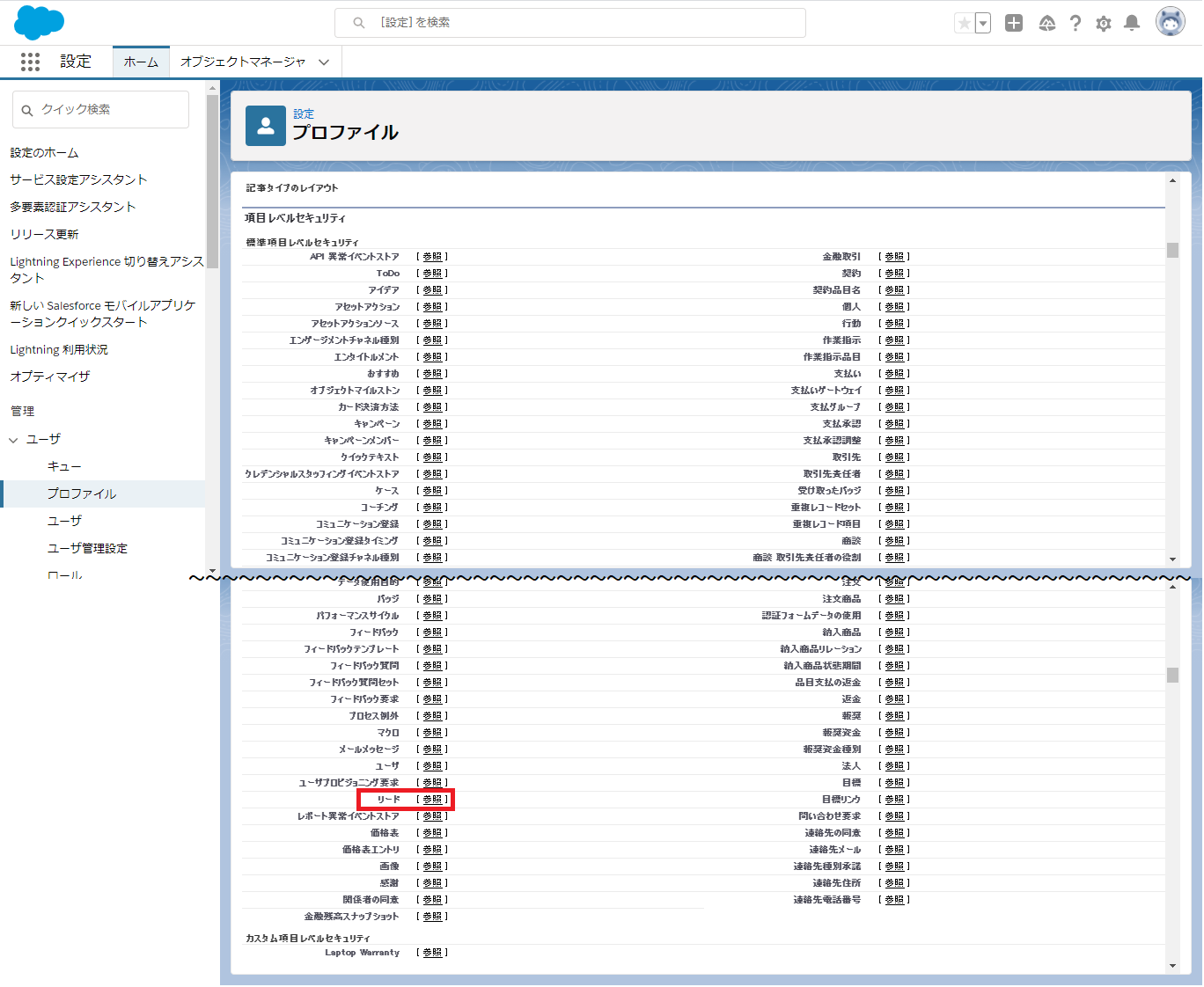
Task: Open 参照 link for ToDo
Action: point(432,274)
